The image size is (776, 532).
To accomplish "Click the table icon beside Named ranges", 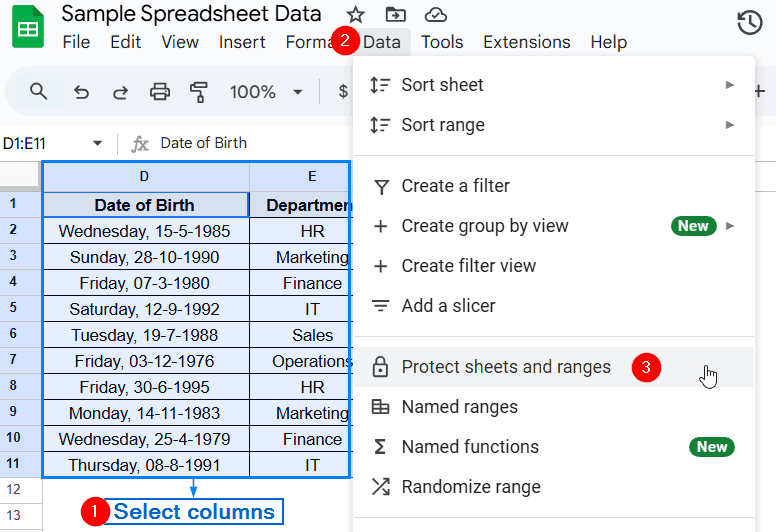I will [380, 407].
